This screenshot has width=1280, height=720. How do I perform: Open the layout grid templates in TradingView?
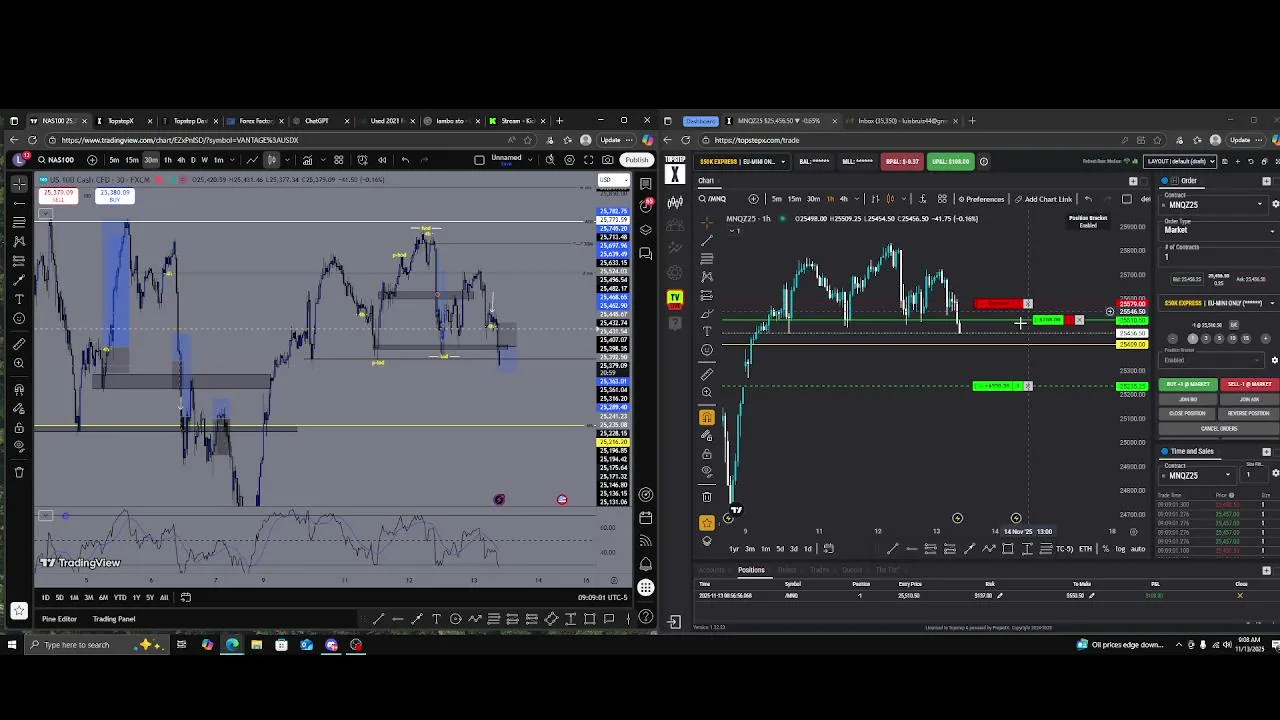point(339,160)
